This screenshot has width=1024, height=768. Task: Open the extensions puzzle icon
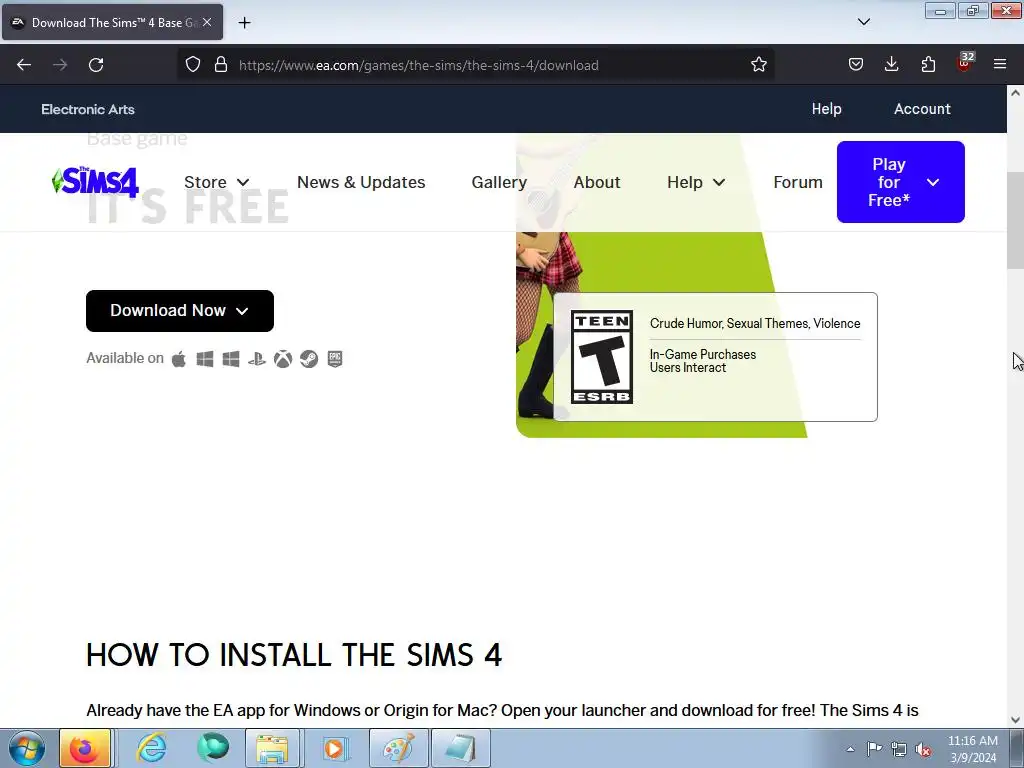click(928, 65)
